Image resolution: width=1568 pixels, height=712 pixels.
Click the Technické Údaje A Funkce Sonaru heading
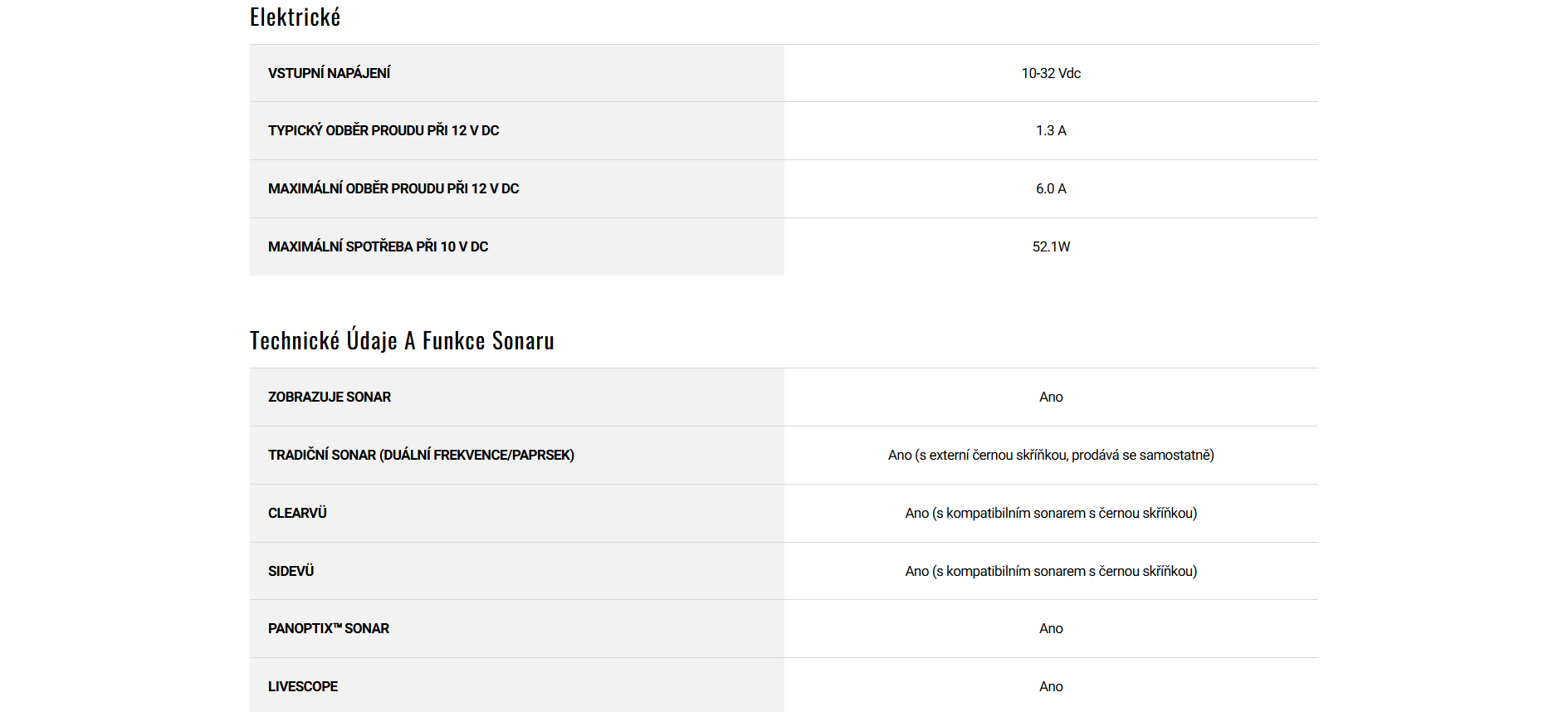coord(402,341)
